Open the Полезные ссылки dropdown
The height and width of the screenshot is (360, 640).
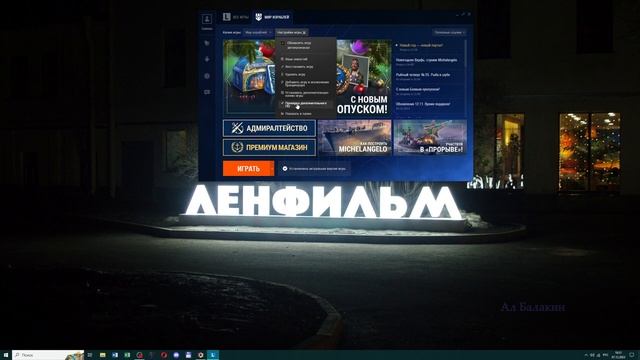pyautogui.click(x=449, y=32)
